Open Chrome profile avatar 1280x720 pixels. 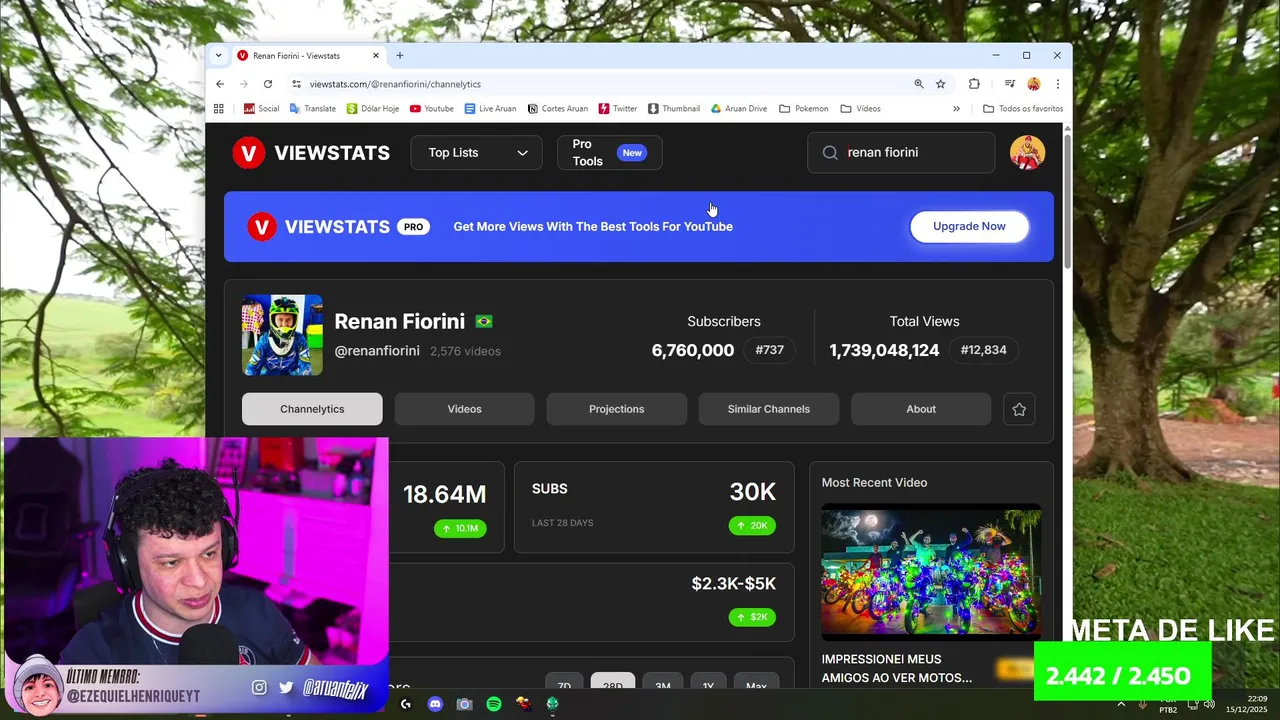tap(1034, 84)
